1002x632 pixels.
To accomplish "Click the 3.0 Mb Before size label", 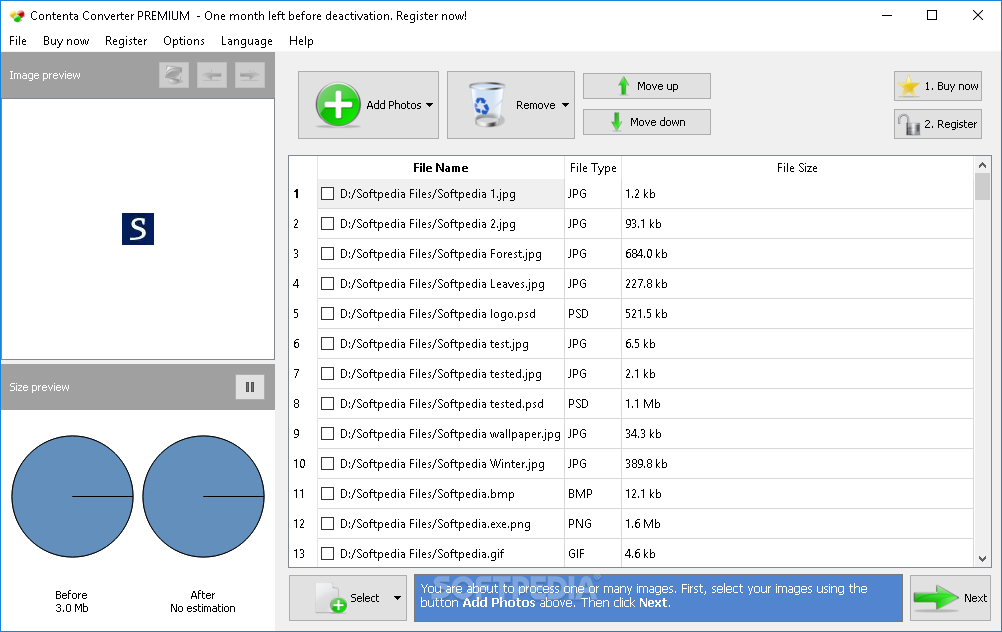I will click(x=72, y=608).
